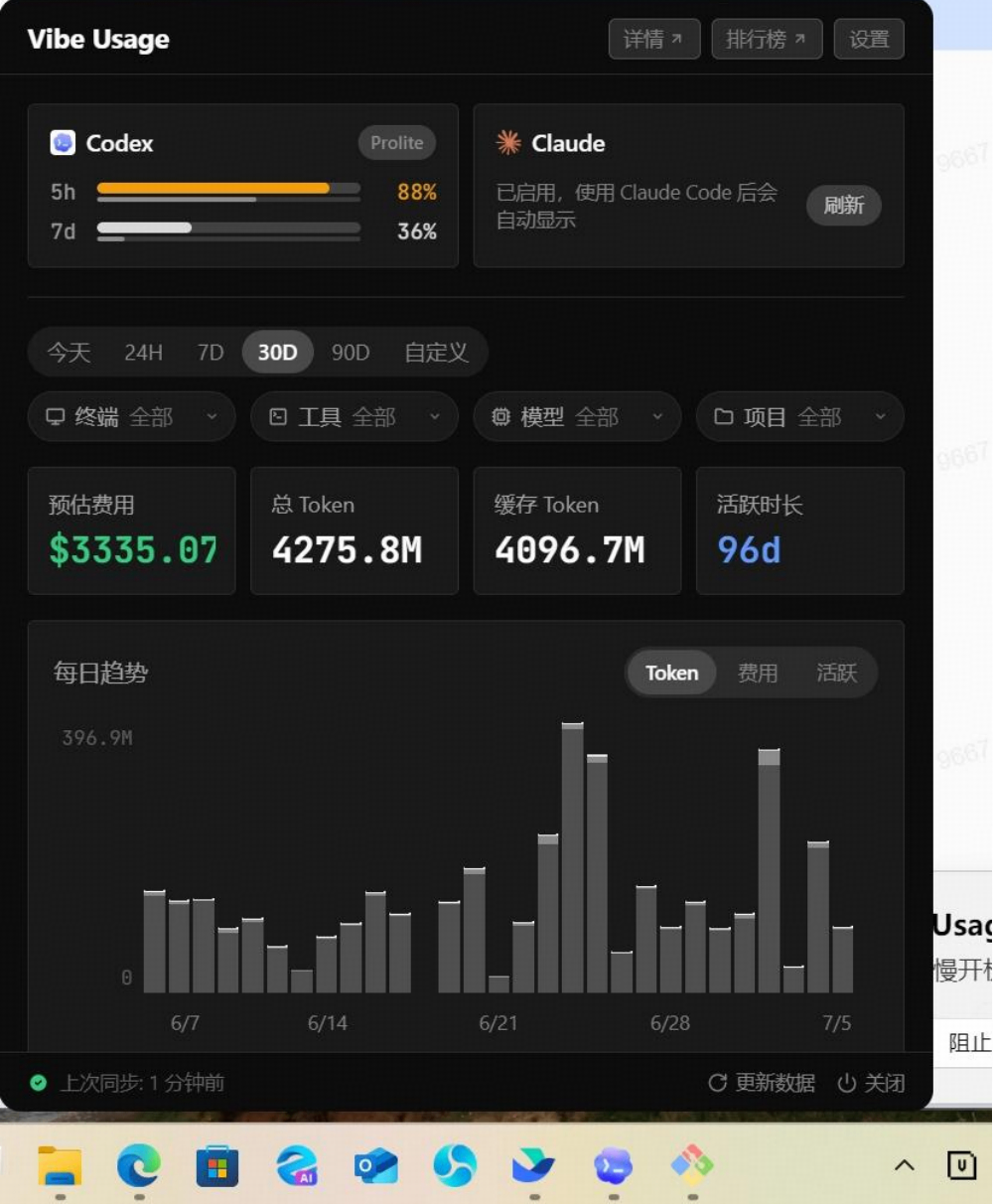Show hidden system tray icons chevron
993x1204 pixels.
point(905,1165)
